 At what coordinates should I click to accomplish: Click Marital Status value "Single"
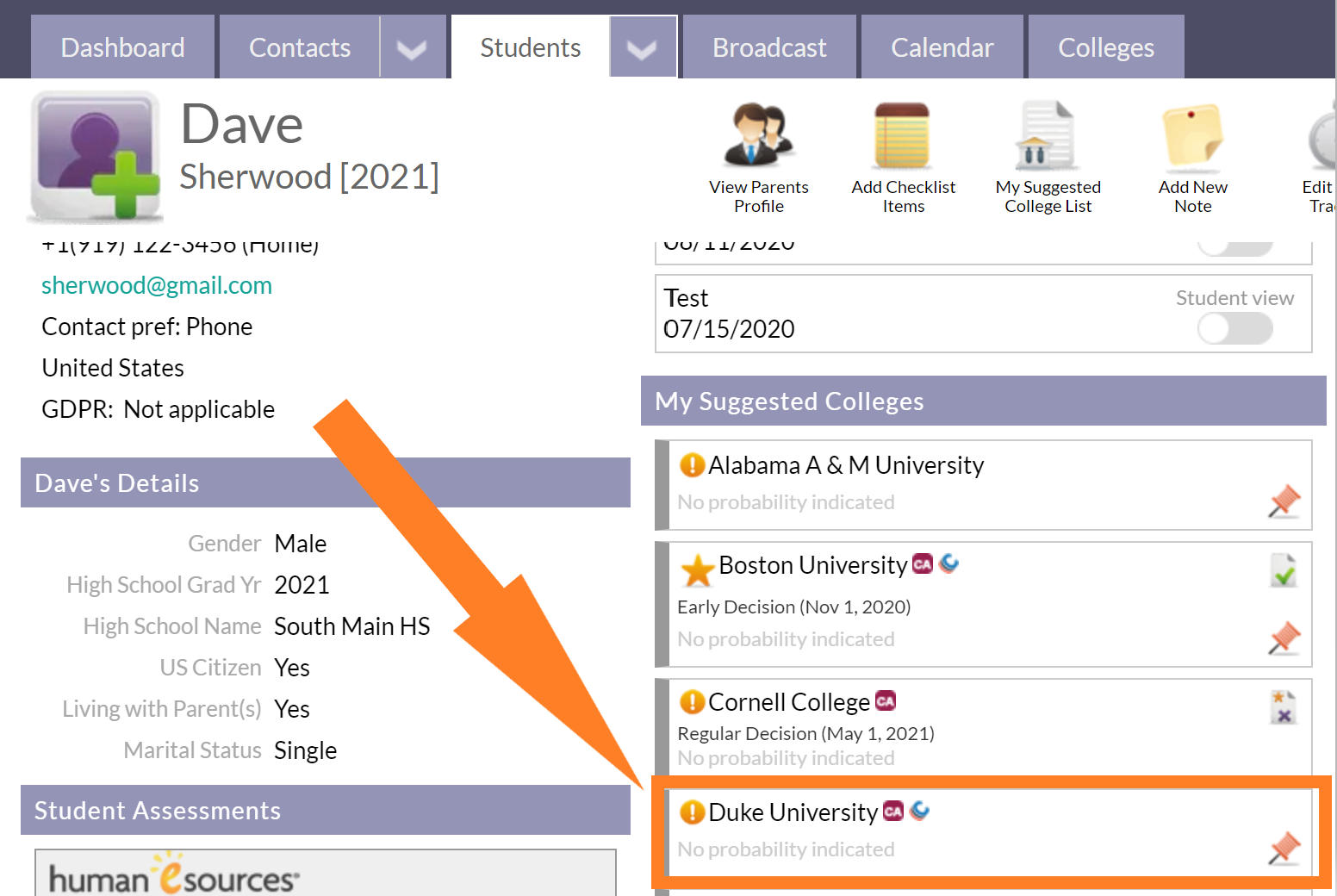(x=305, y=750)
